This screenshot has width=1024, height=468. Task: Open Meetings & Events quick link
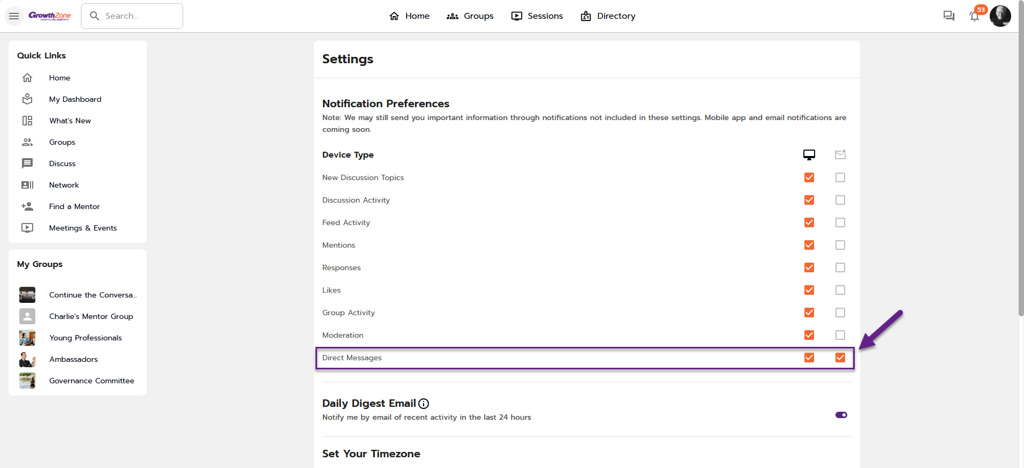(x=82, y=228)
